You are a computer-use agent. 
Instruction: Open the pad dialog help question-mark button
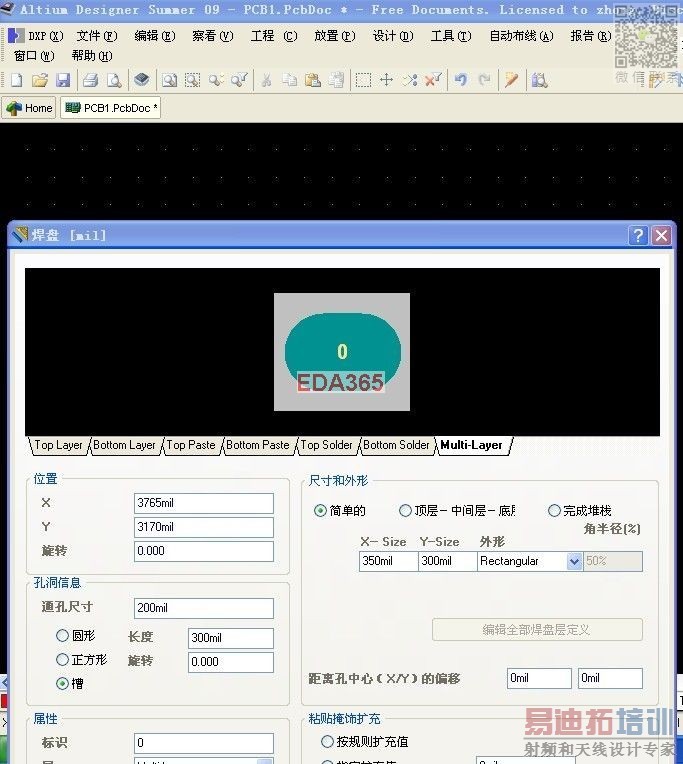coord(638,236)
